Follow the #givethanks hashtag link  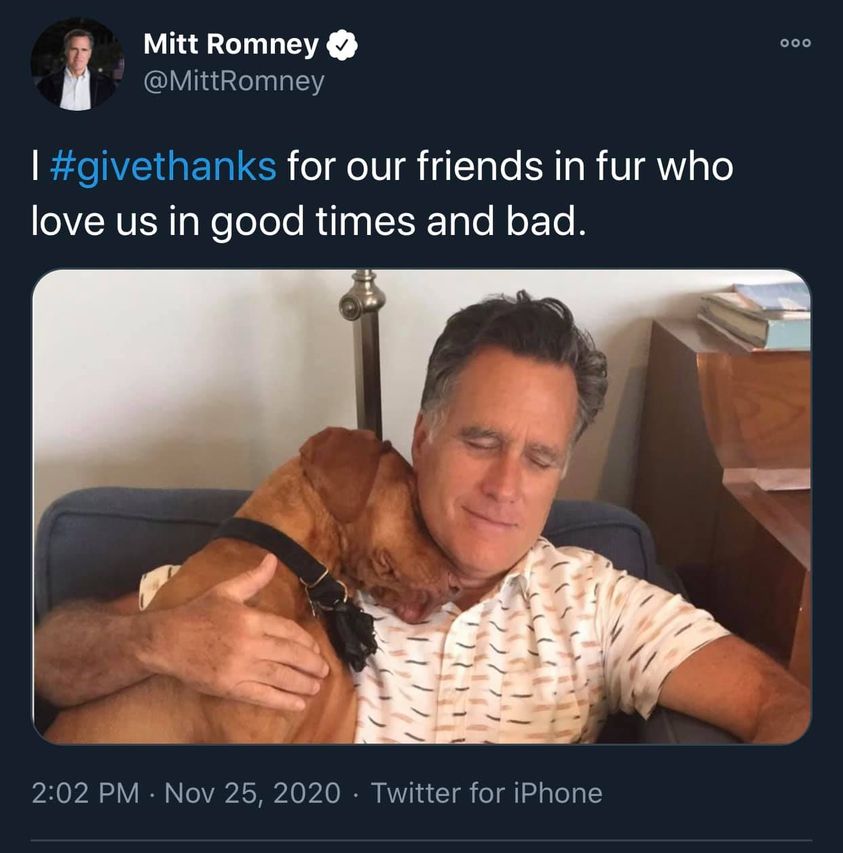coord(162,164)
